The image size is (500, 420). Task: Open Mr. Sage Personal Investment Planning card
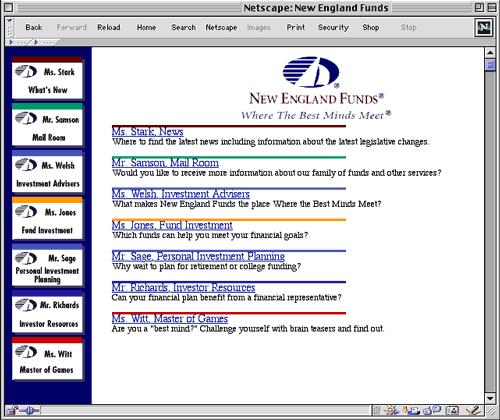tap(47, 265)
